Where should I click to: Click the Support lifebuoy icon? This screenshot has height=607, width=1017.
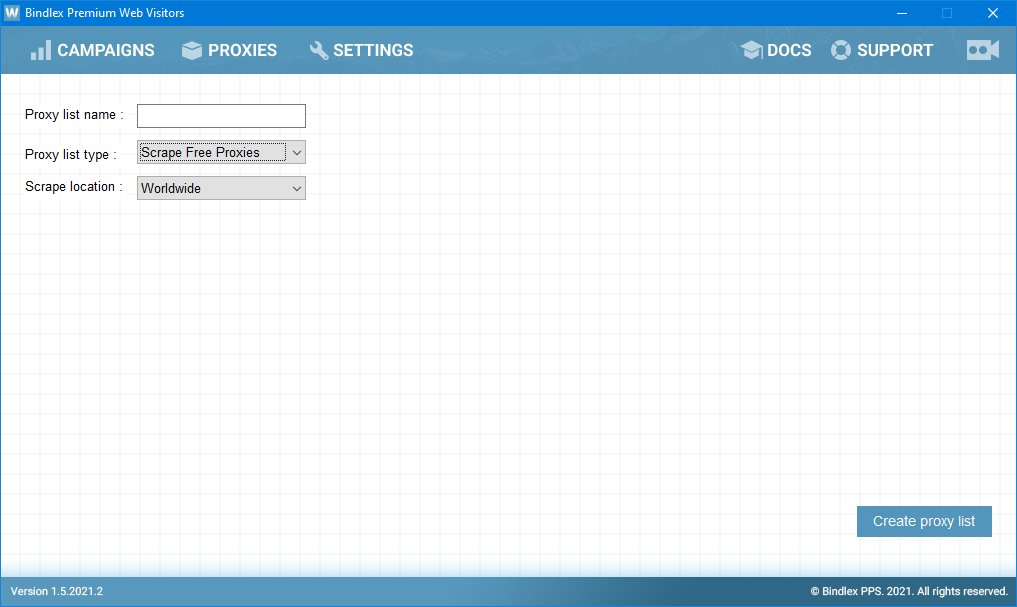(841, 50)
